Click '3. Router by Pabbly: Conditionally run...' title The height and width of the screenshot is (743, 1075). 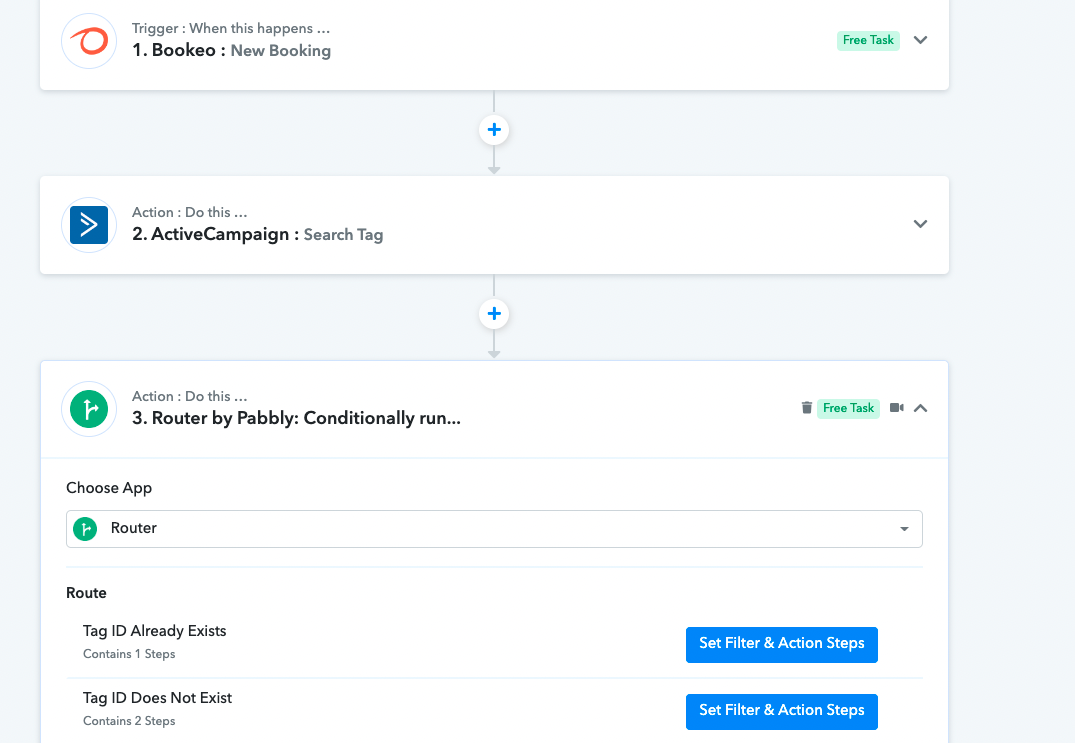[x=296, y=418]
